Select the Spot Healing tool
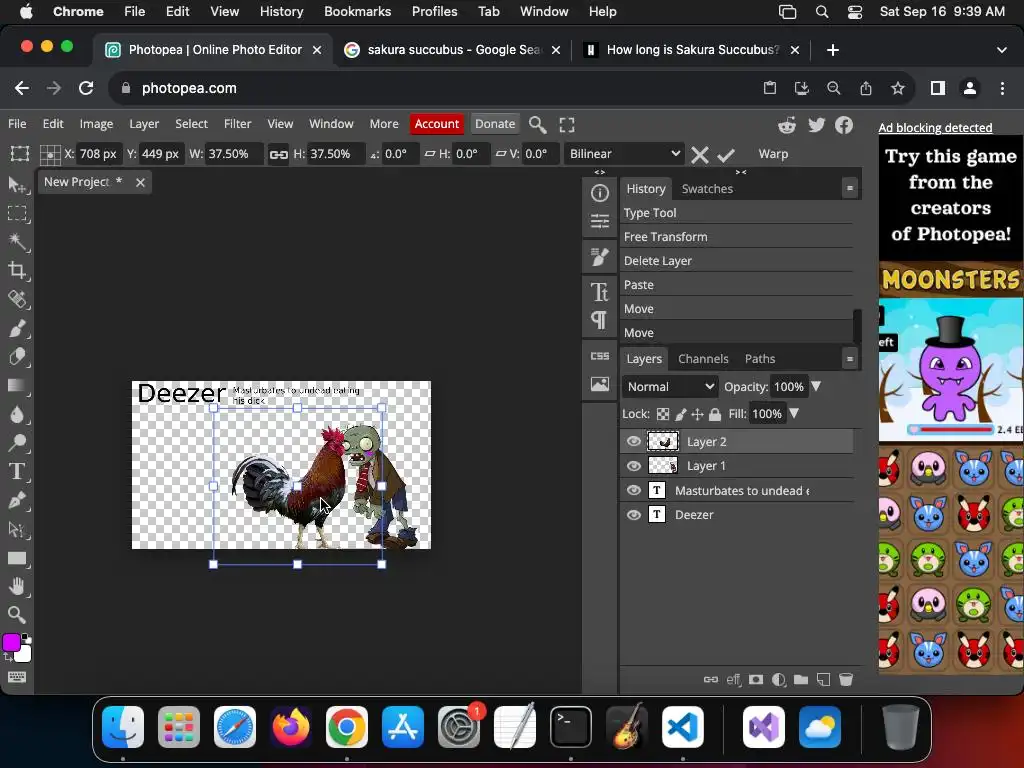Viewport: 1024px width, 768px height. (17, 299)
